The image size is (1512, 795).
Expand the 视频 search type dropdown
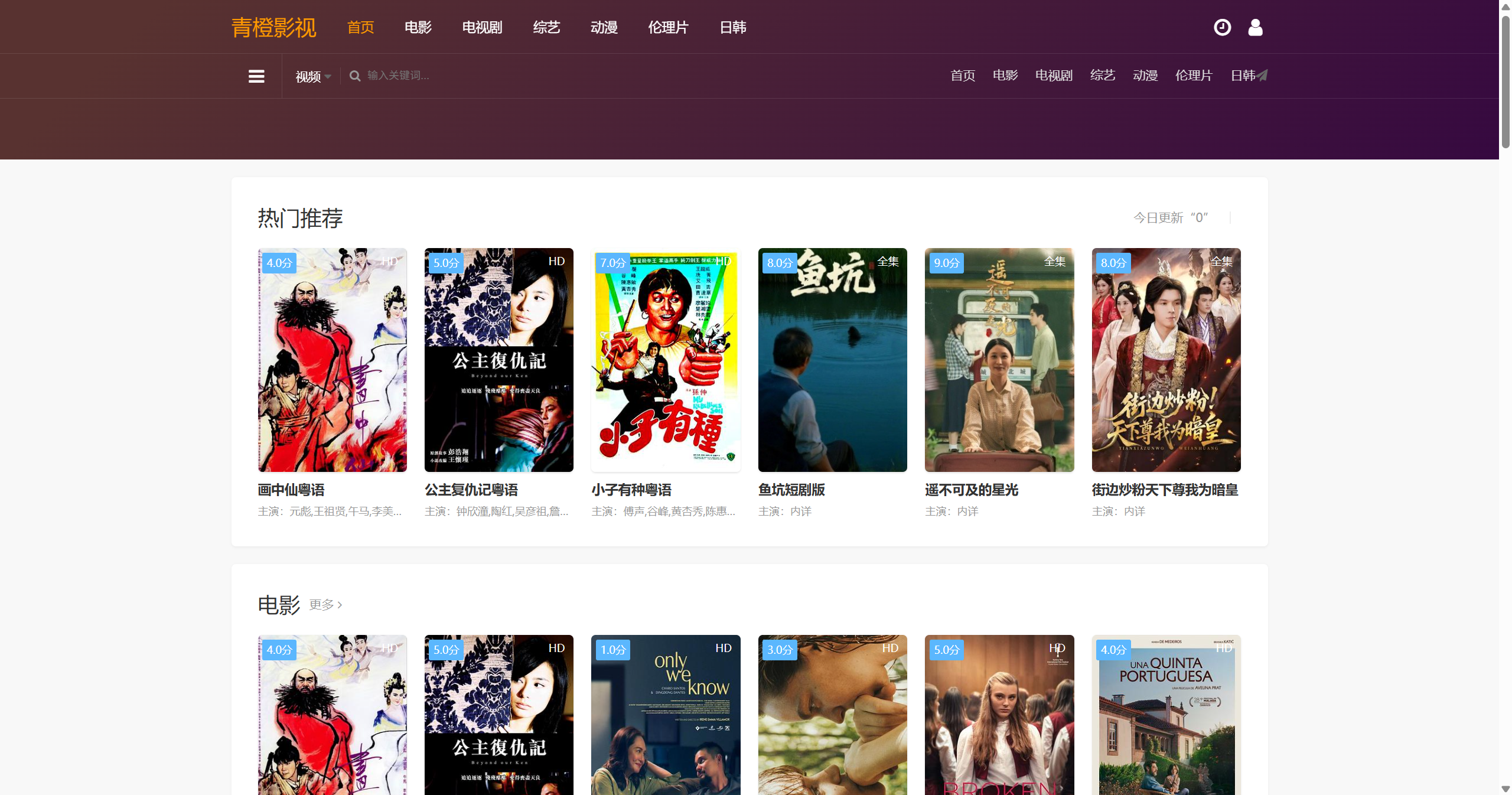pyautogui.click(x=313, y=76)
